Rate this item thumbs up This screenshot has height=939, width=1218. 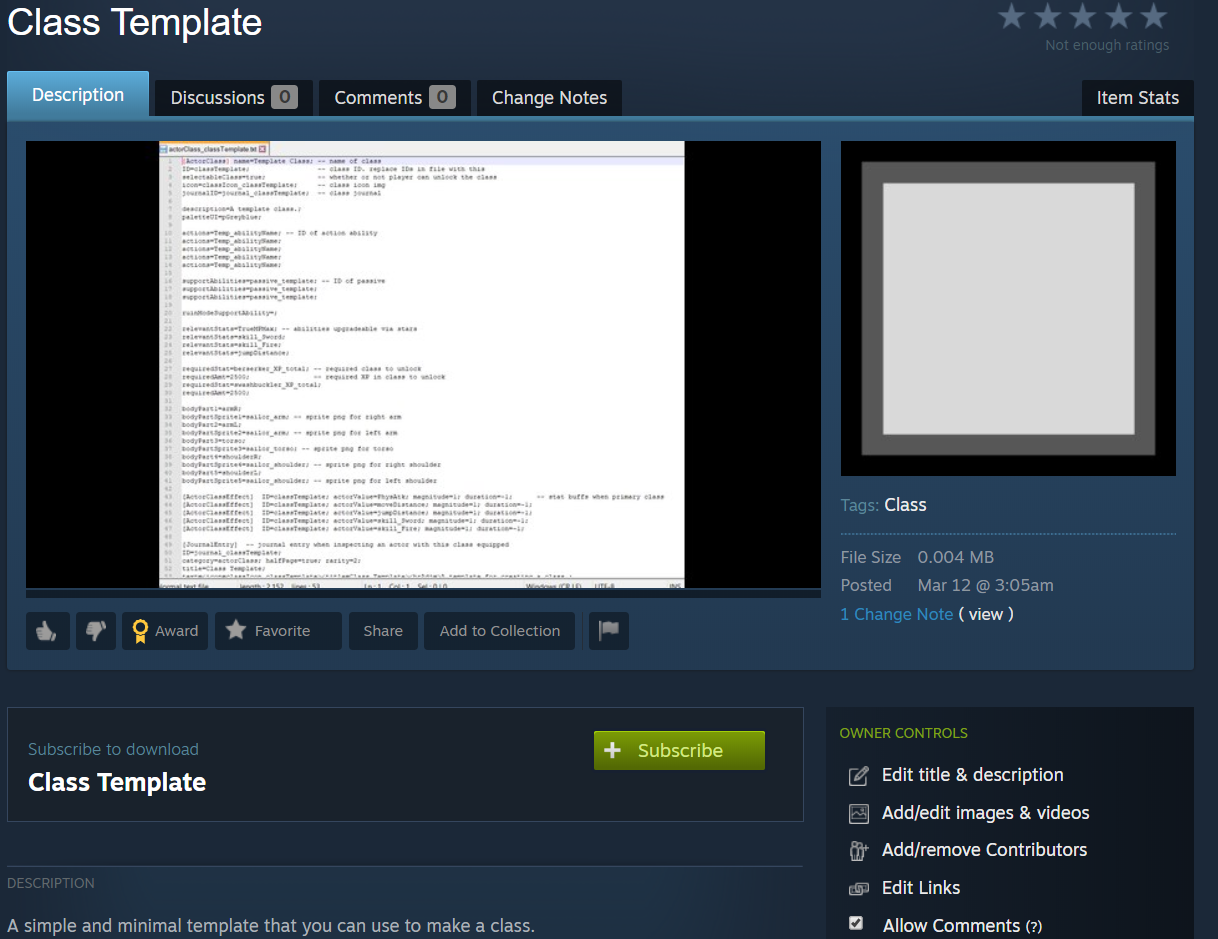[x=48, y=631]
